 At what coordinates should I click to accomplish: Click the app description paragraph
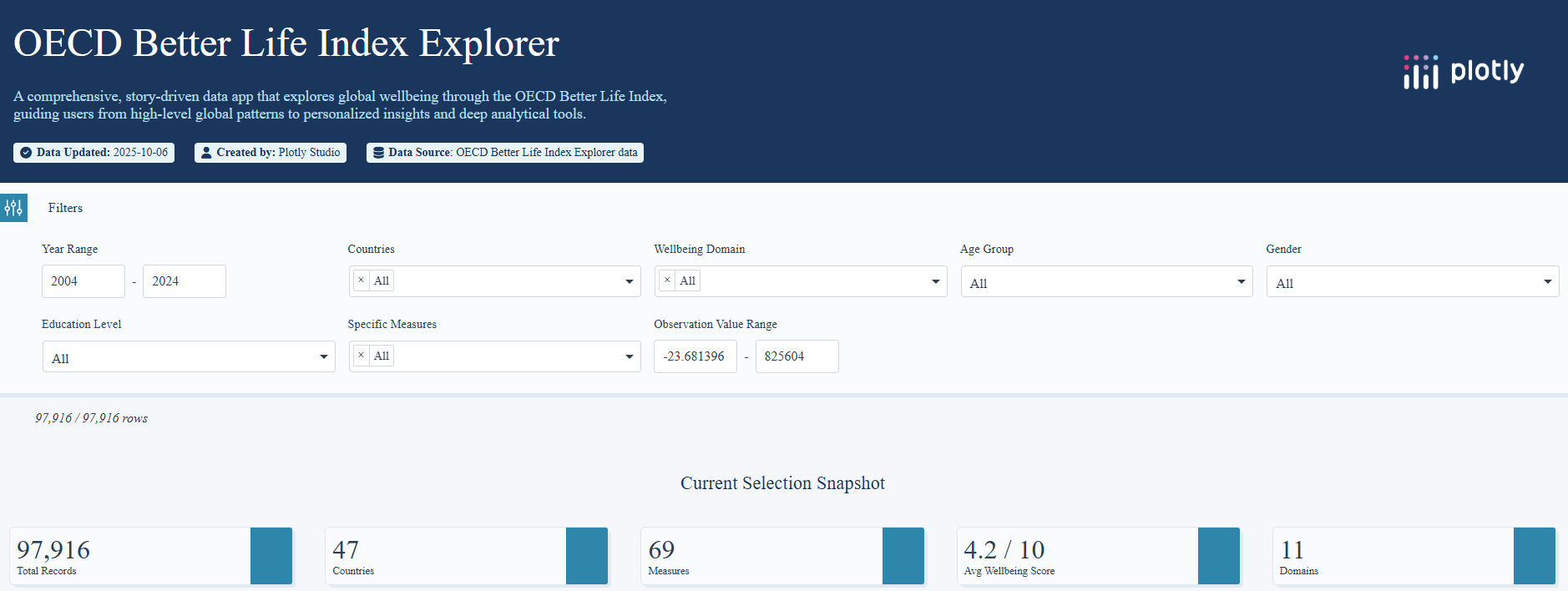click(x=340, y=105)
